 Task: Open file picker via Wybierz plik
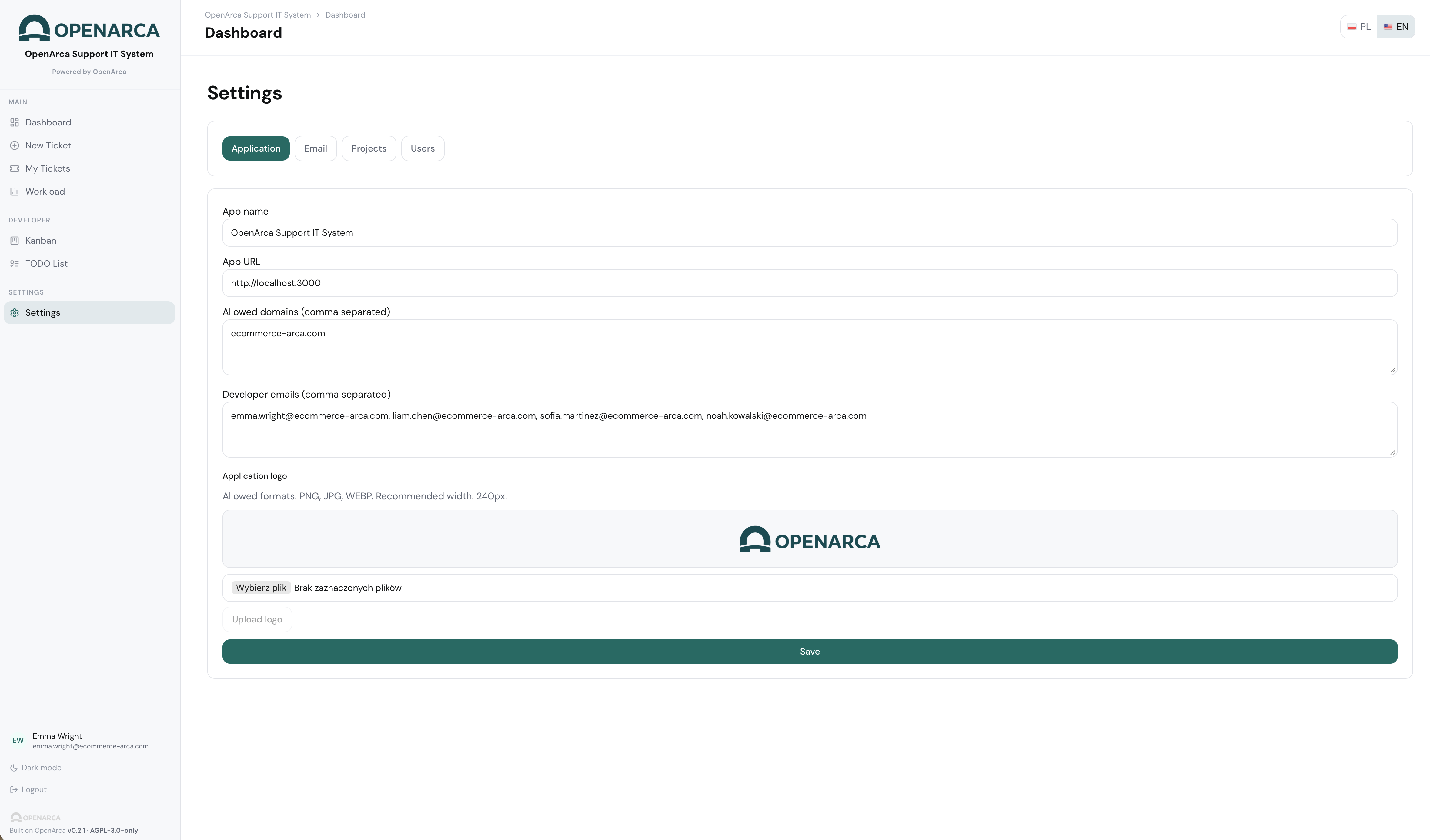pyautogui.click(x=261, y=588)
